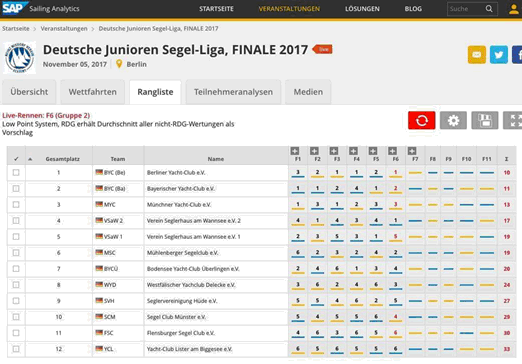This screenshot has height=364, width=522.
Task: Open the user account icon
Action: click(514, 9)
